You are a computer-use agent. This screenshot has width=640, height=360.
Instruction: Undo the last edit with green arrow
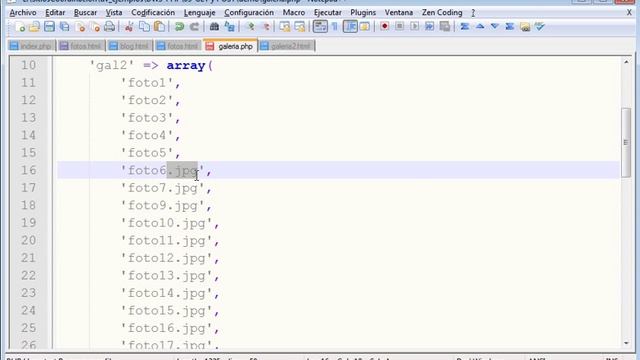pos(179,27)
